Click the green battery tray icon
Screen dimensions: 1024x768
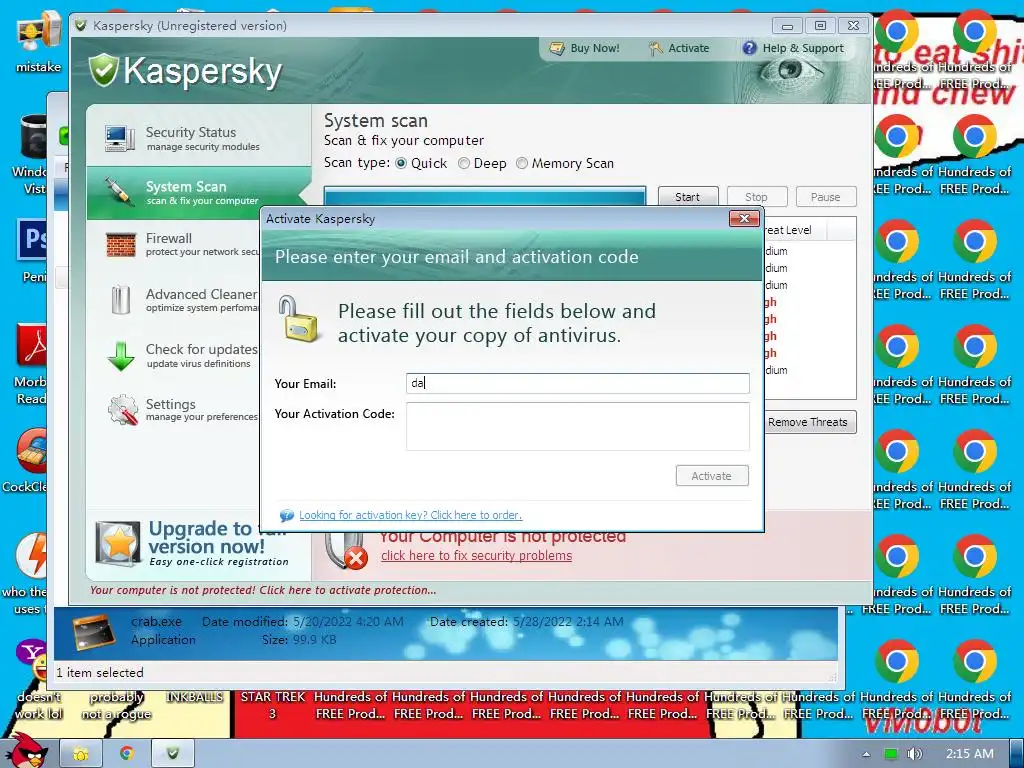click(x=891, y=754)
